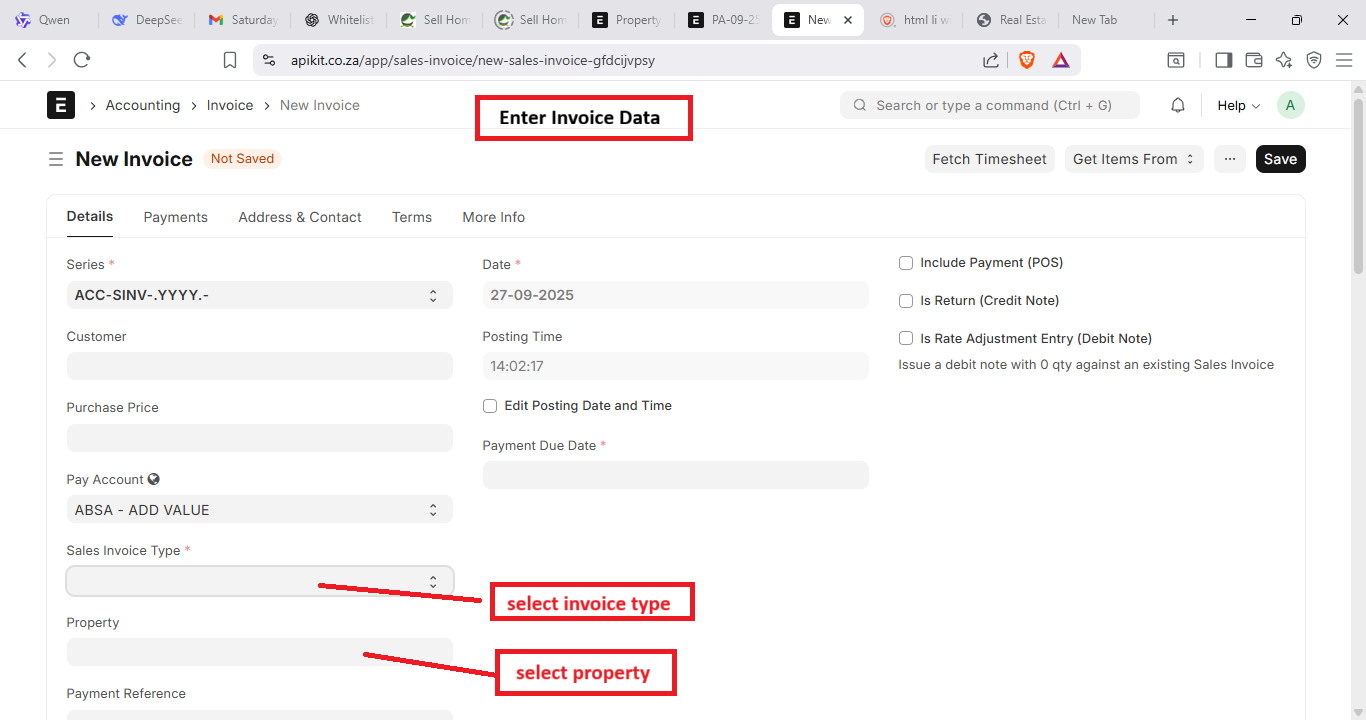Open the user avatar 'A' menu
1366x720 pixels.
(1290, 105)
